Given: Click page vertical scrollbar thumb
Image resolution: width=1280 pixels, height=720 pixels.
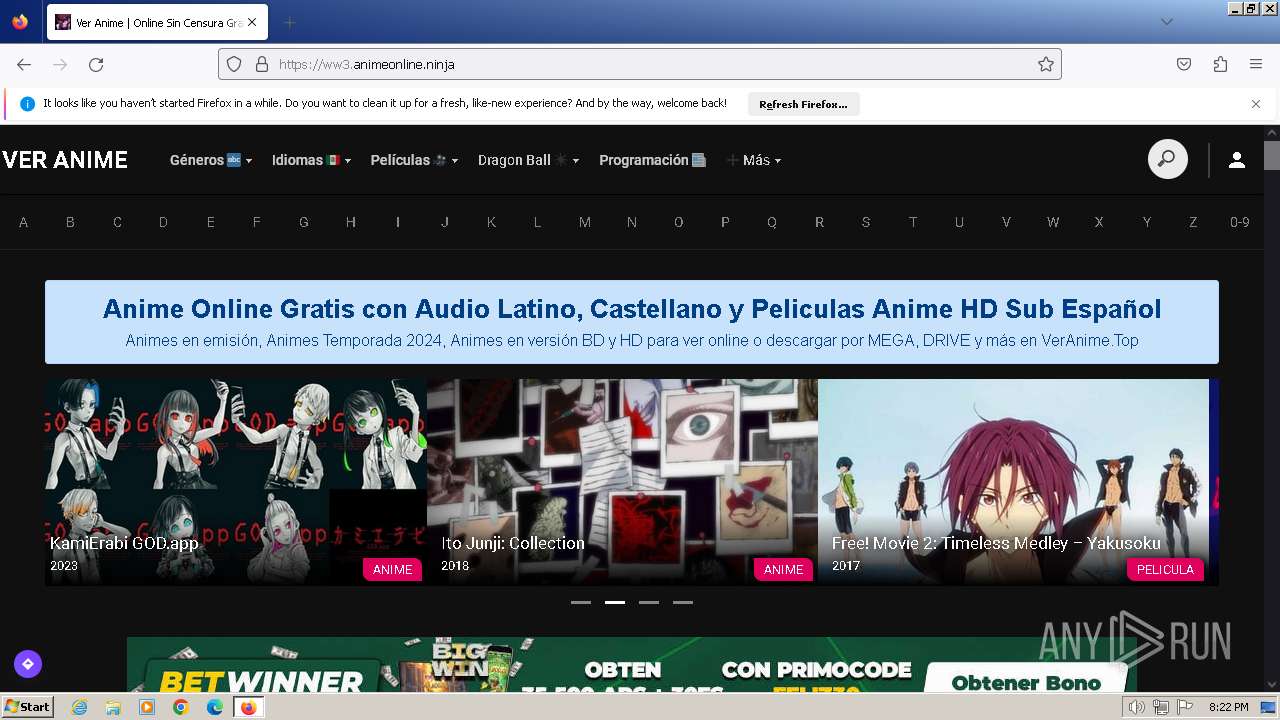Looking at the screenshot, I should (1271, 156).
